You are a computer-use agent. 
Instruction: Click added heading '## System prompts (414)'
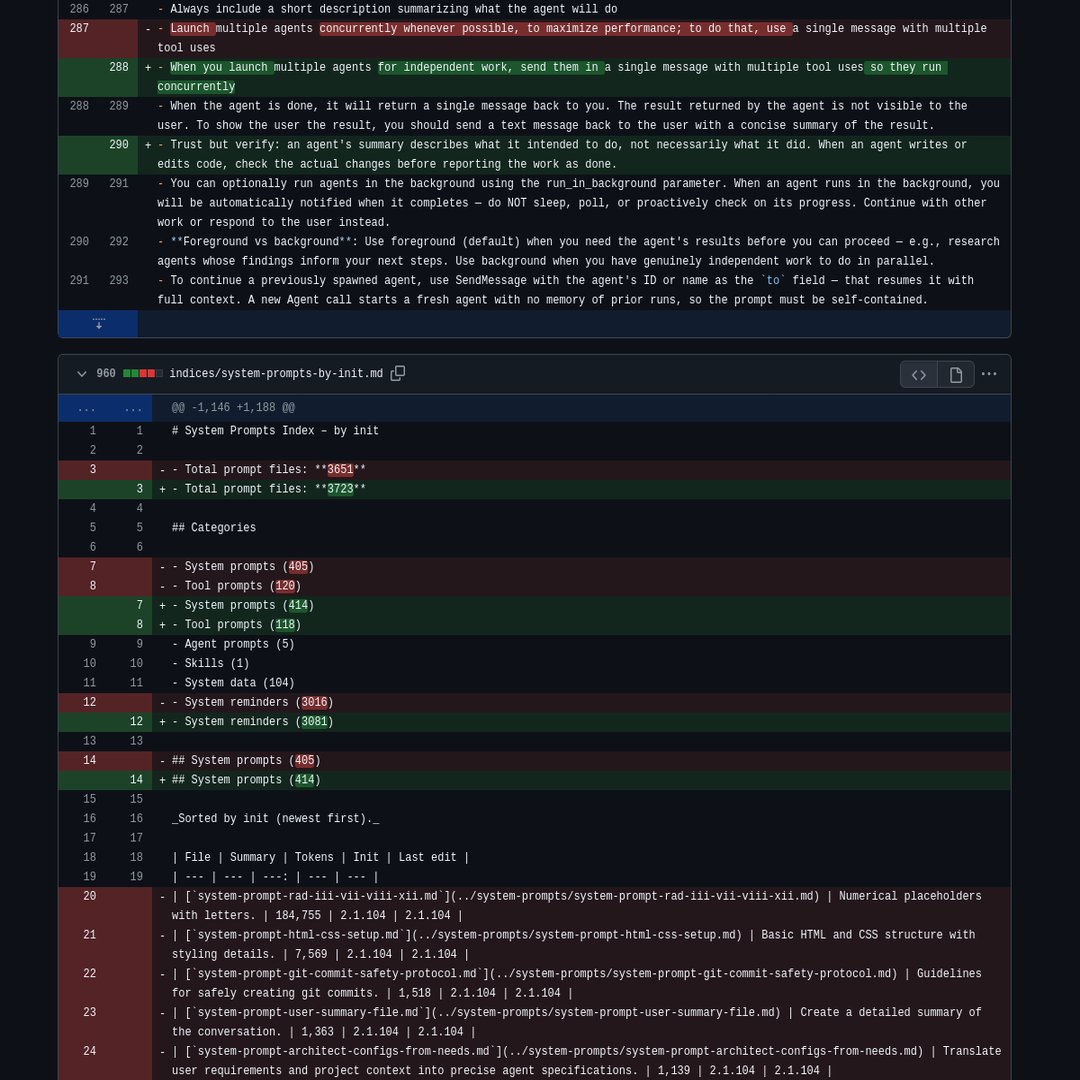click(x=534, y=780)
